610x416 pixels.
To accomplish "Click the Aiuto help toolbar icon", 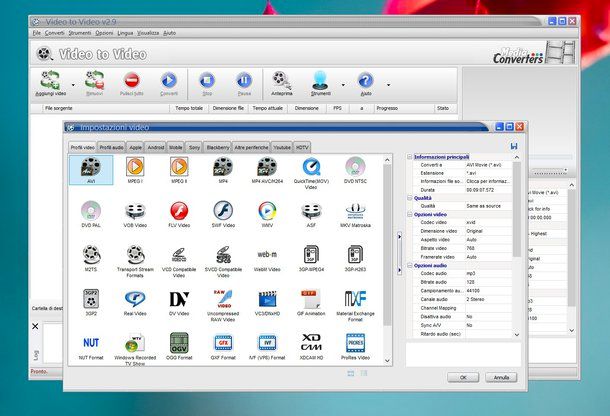I will (x=366, y=83).
